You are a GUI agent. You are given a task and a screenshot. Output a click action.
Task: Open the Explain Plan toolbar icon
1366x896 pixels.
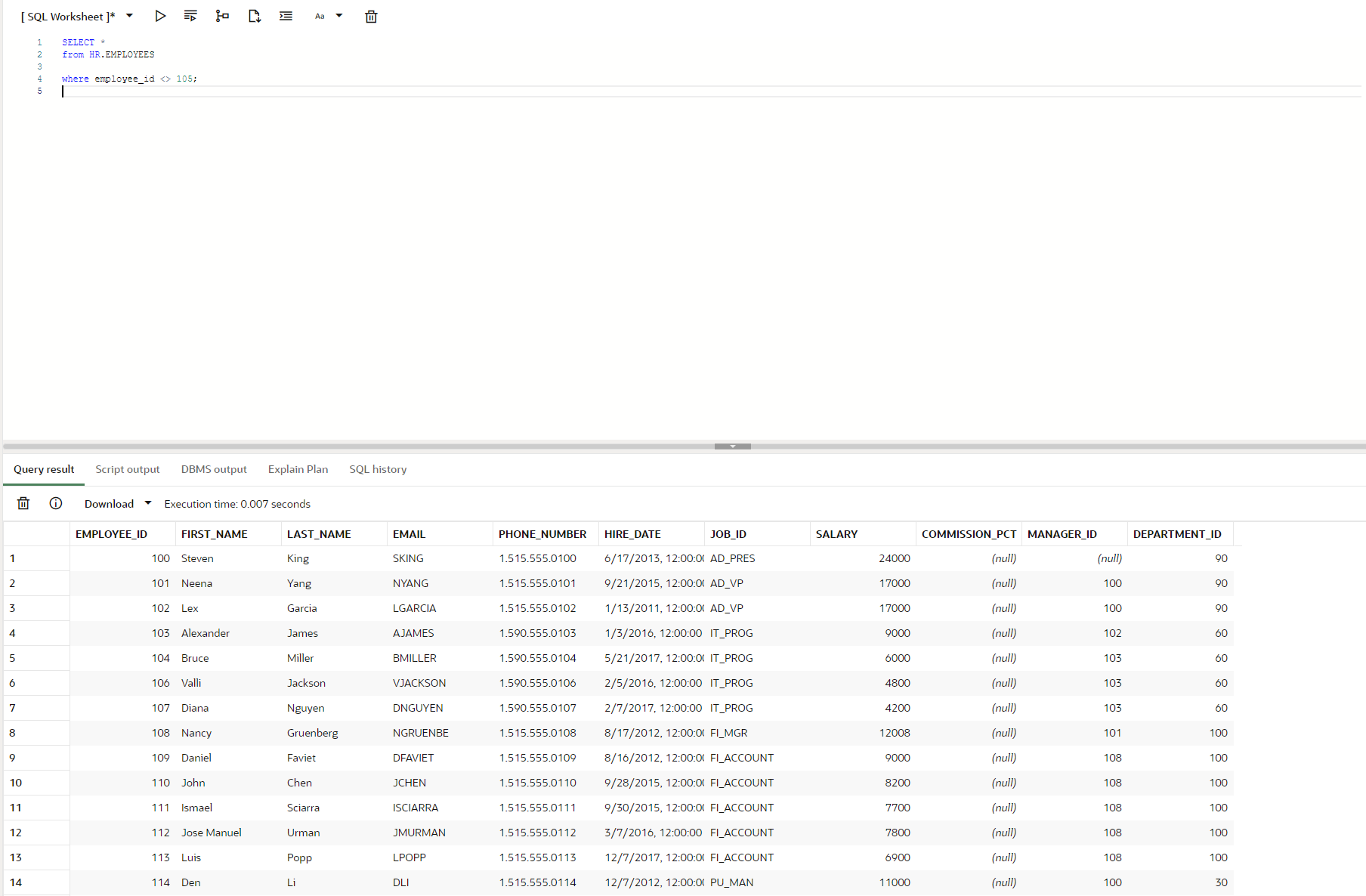(222, 16)
